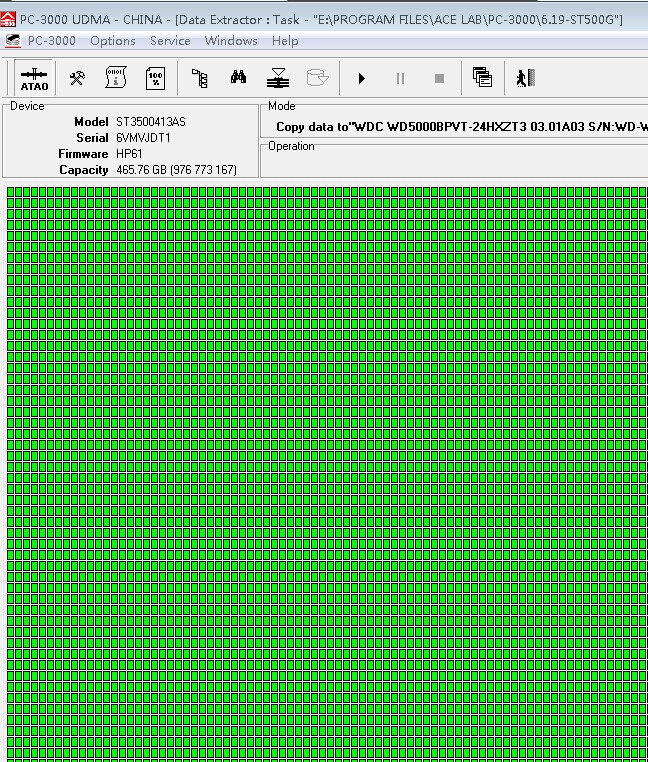
Task: Open the hammer and wrench utilities tool
Action: pos(77,78)
